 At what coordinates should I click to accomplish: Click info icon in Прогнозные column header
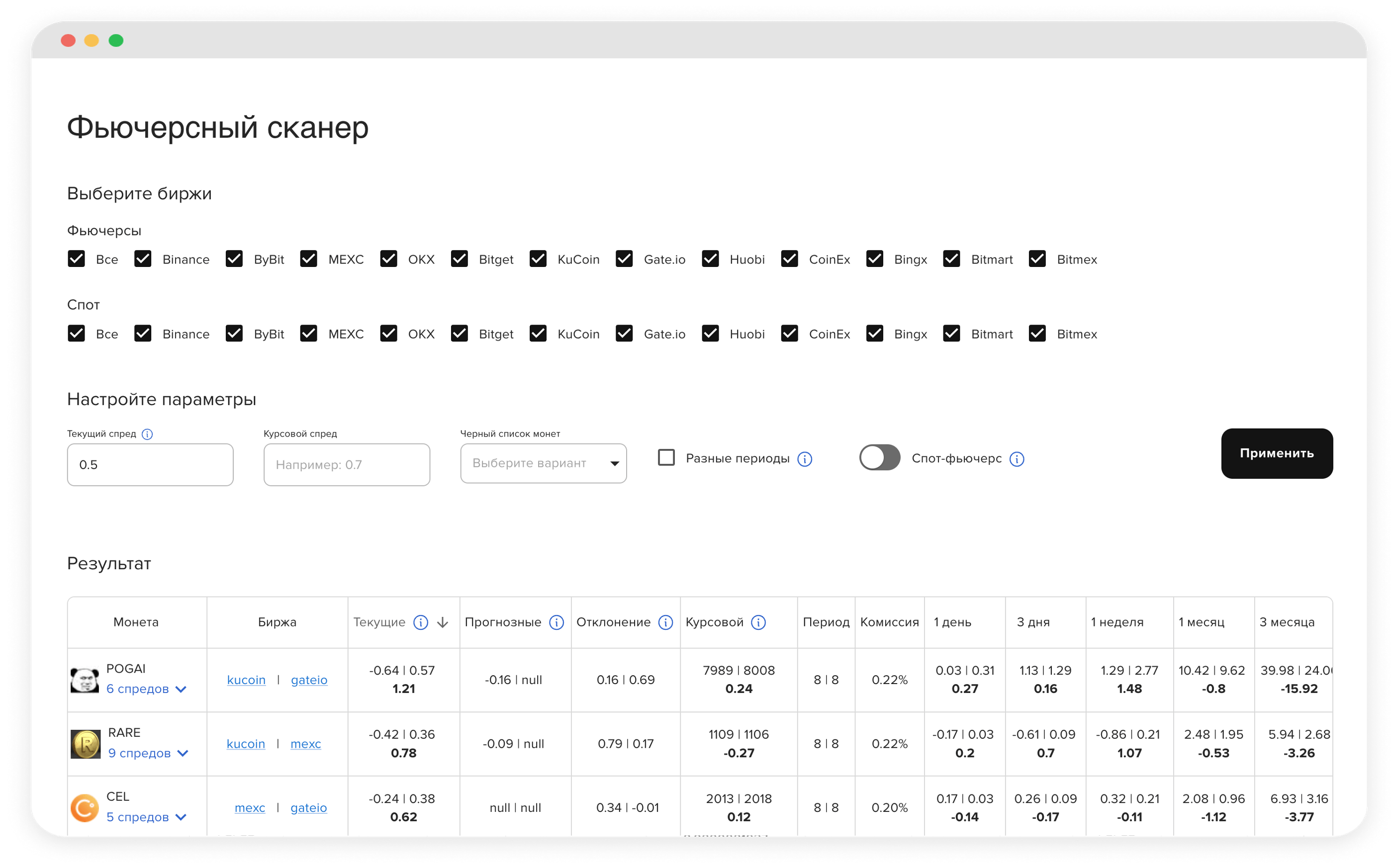click(x=556, y=622)
